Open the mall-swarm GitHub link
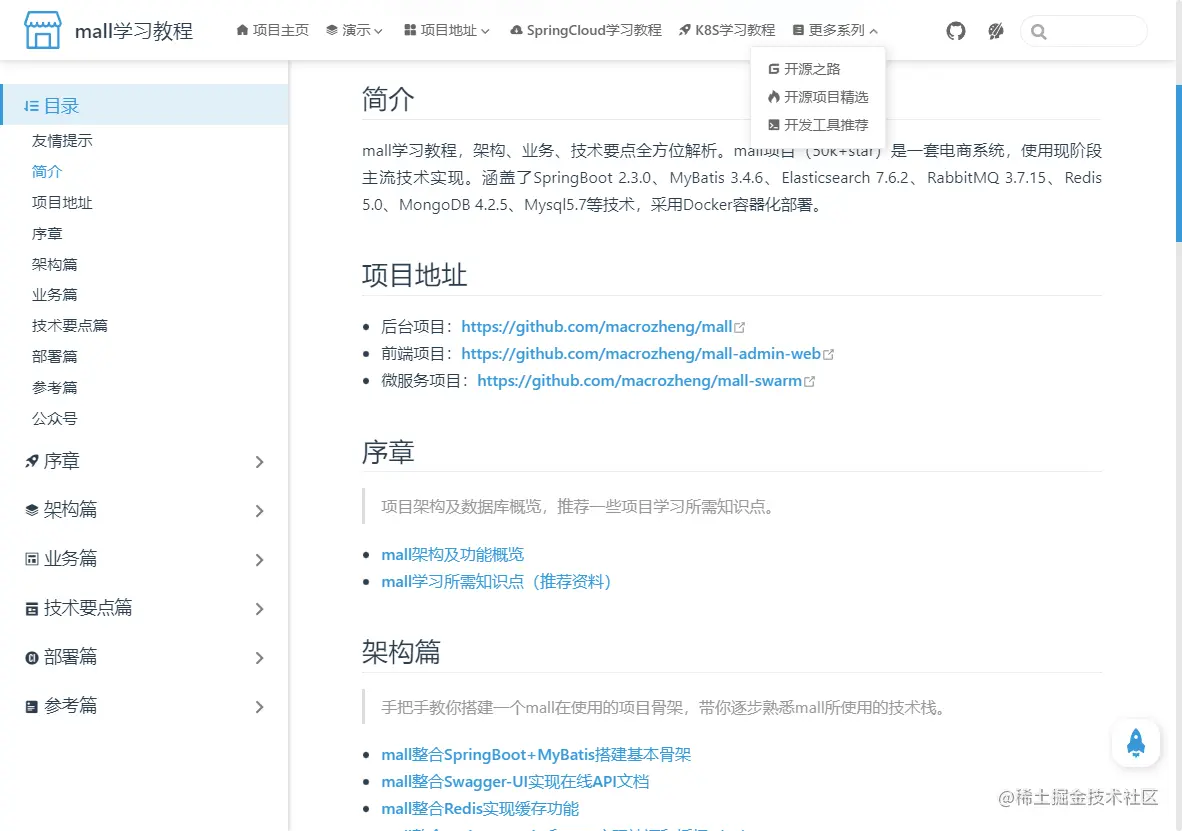This screenshot has width=1182, height=831. click(x=640, y=381)
